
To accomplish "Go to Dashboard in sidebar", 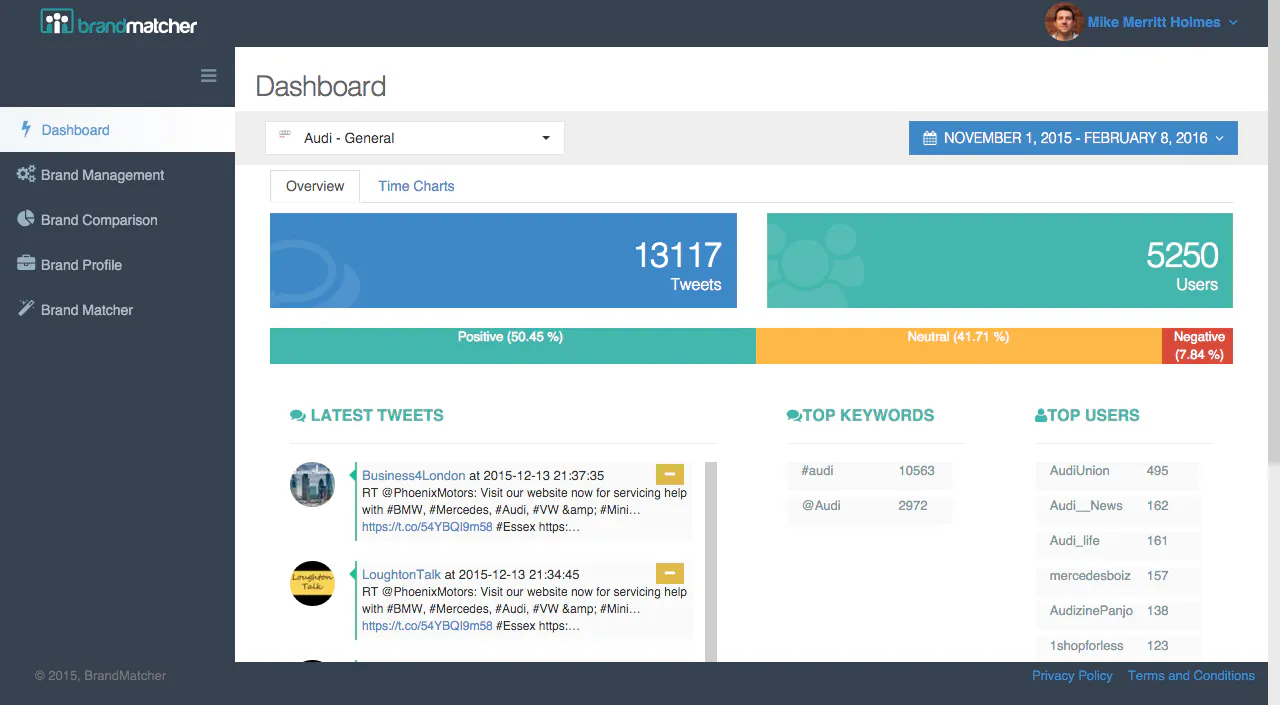I will [x=117, y=130].
